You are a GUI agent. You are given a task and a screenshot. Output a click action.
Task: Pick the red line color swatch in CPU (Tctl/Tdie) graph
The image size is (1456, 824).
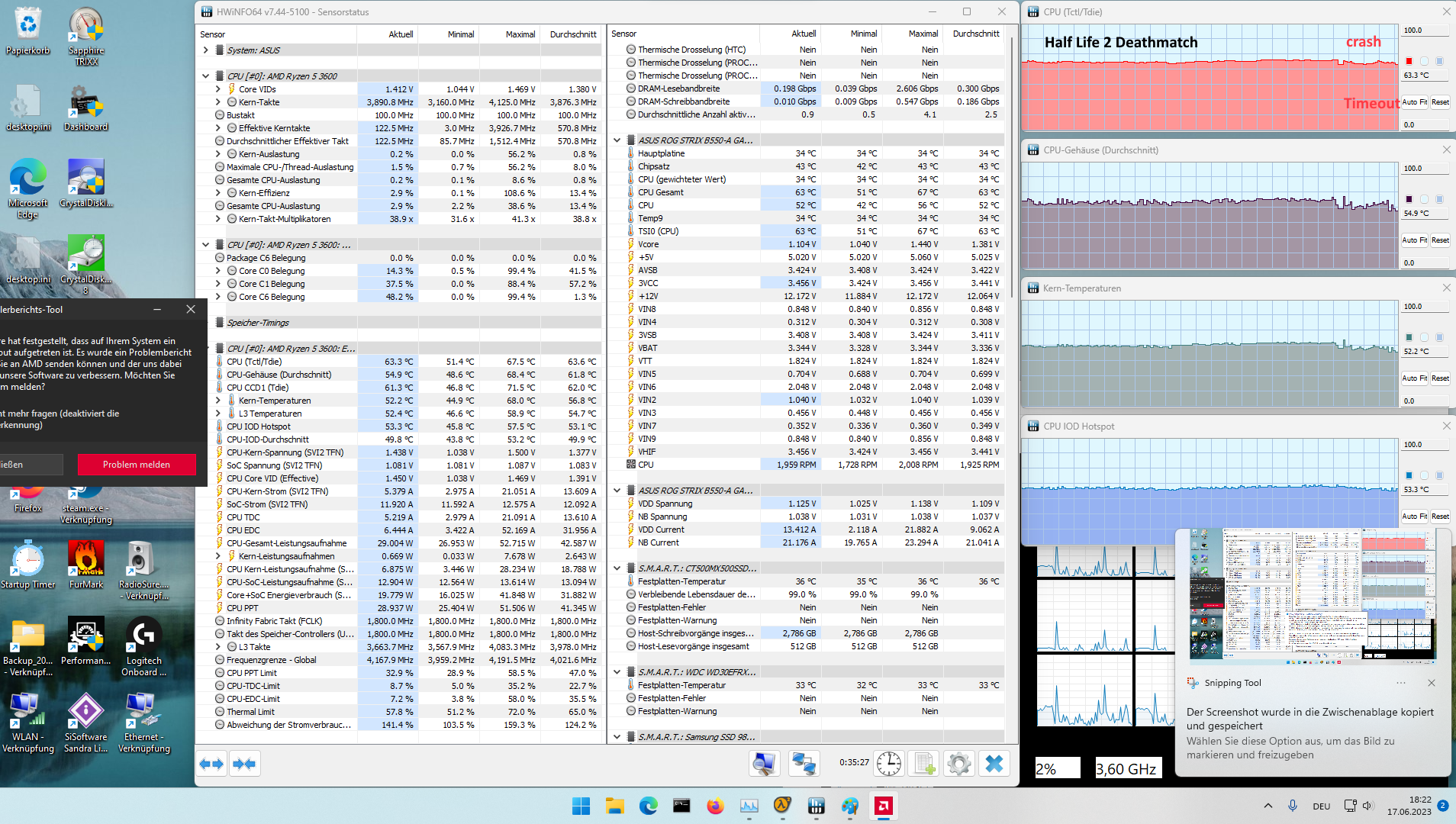tap(1409, 61)
